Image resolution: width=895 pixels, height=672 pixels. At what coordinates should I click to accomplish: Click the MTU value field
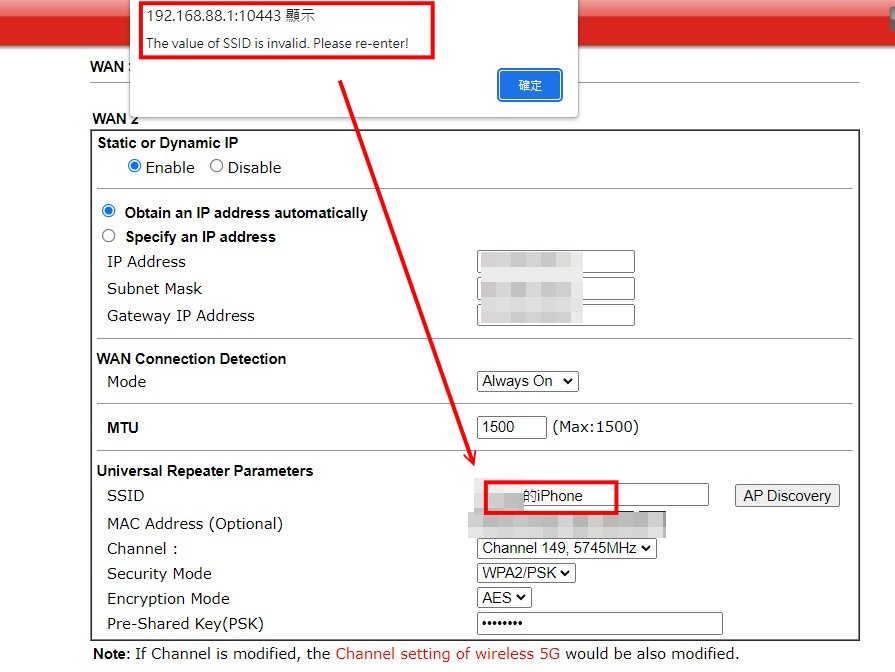pyautogui.click(x=511, y=427)
